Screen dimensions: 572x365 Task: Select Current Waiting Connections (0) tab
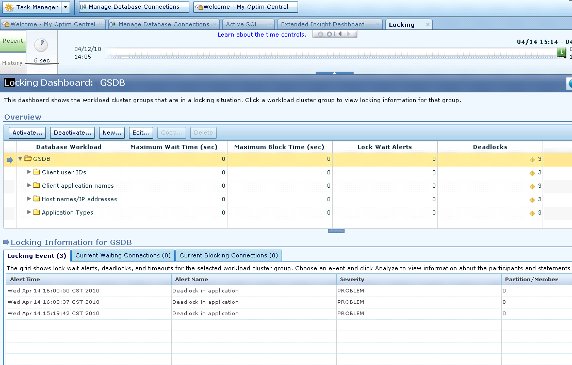[x=123, y=255]
